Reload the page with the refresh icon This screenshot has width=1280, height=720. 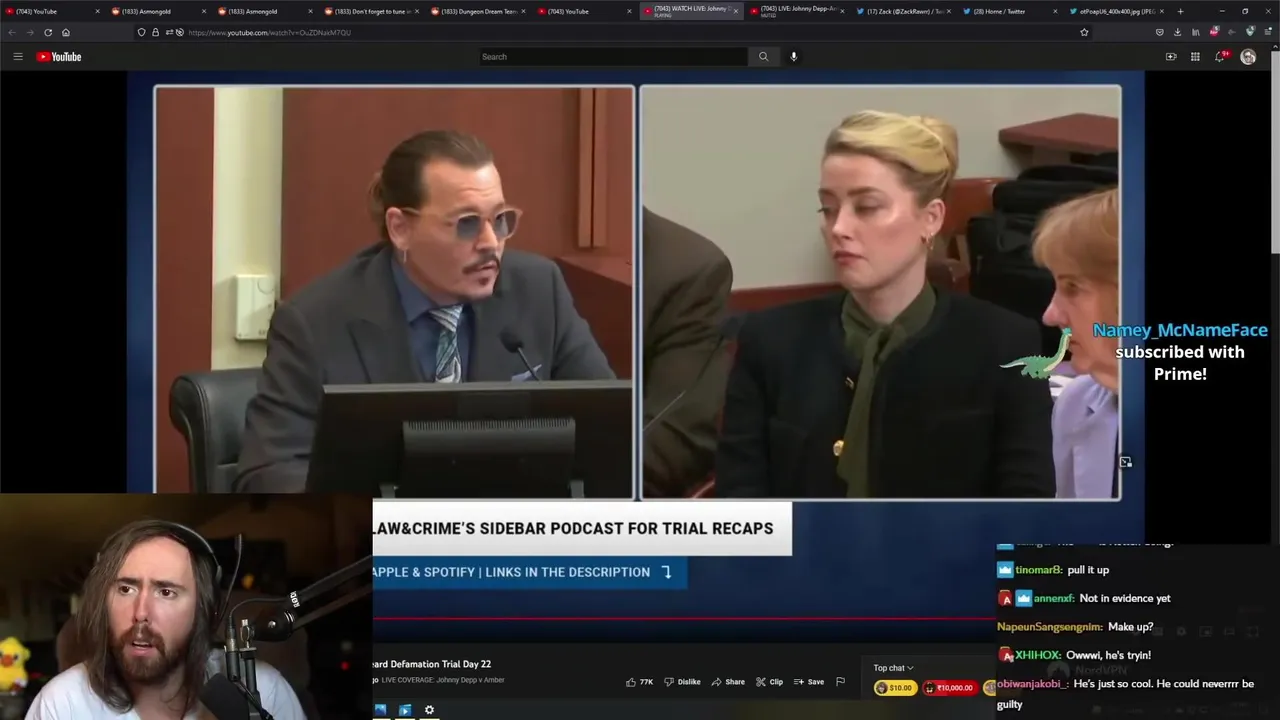click(48, 32)
